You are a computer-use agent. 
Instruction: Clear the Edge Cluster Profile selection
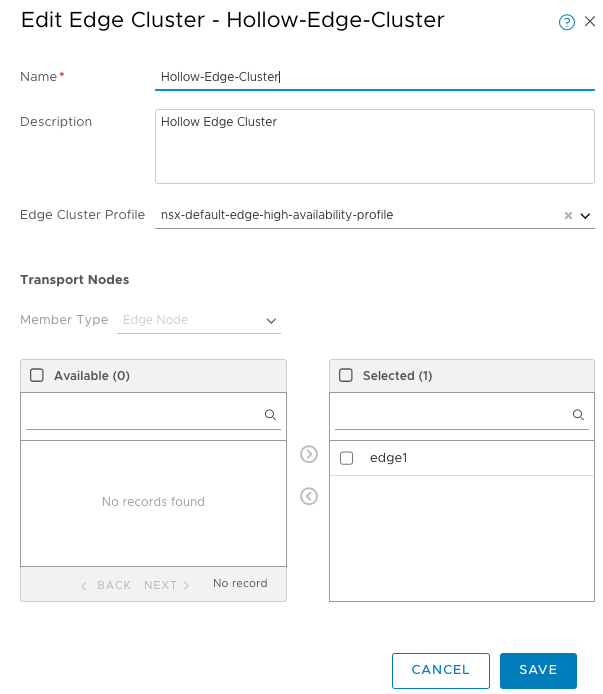568,215
